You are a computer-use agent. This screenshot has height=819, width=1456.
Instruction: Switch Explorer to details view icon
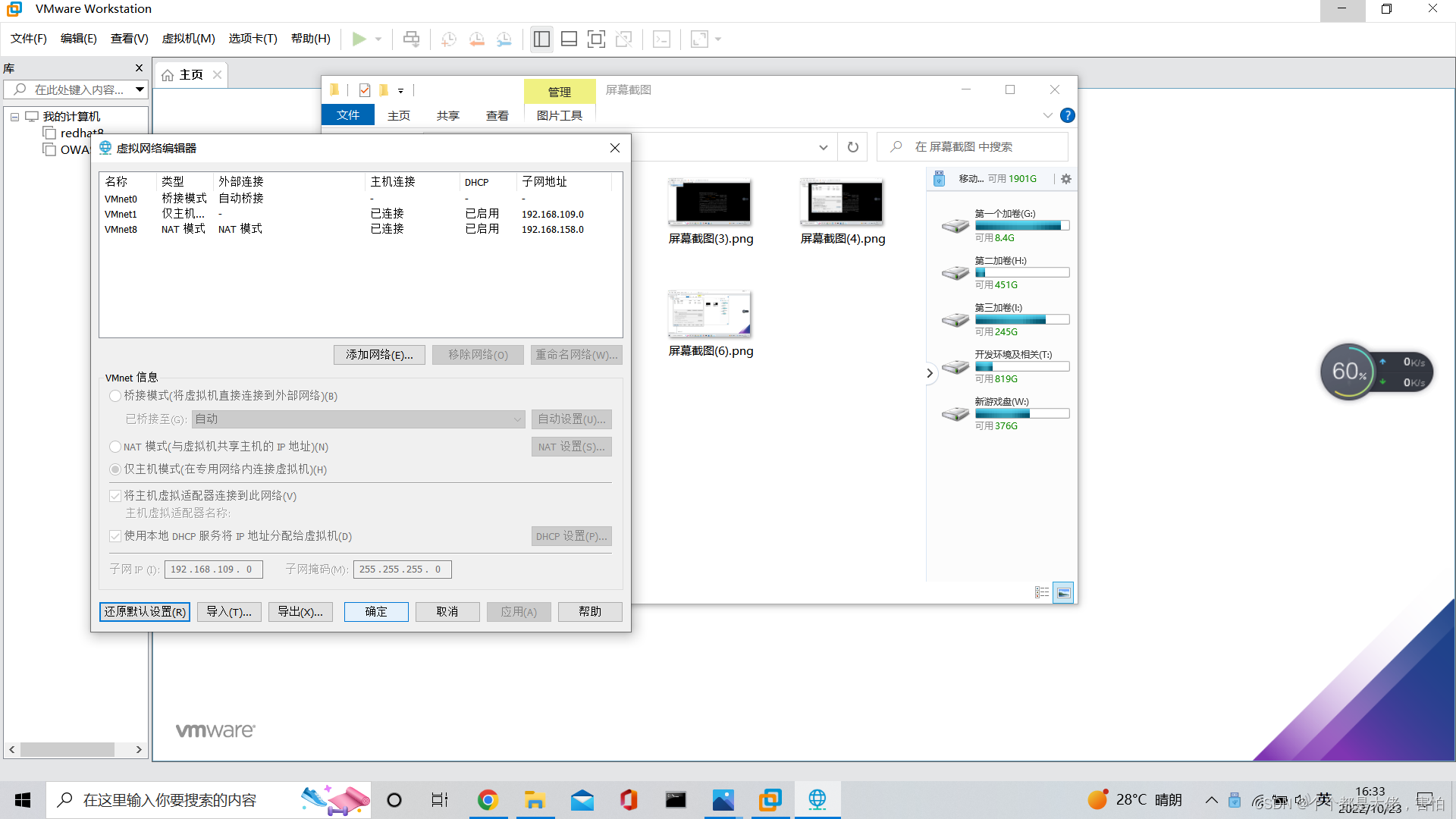point(1042,592)
